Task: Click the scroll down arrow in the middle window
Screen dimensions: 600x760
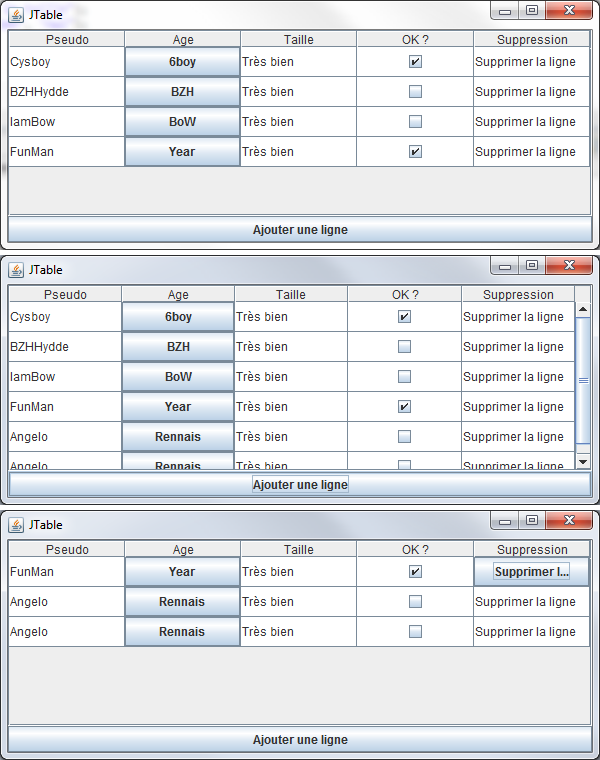Action: (583, 461)
